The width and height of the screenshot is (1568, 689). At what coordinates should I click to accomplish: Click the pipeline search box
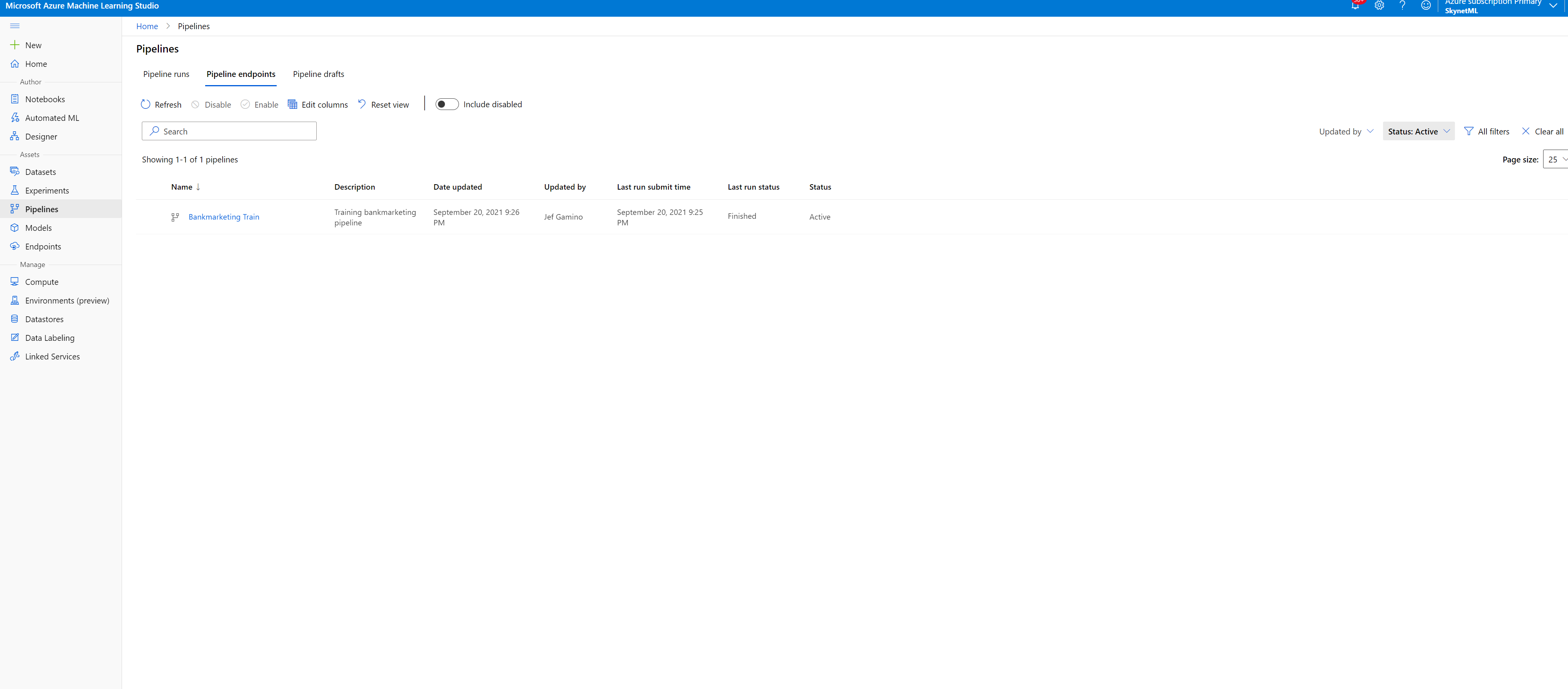tap(229, 131)
